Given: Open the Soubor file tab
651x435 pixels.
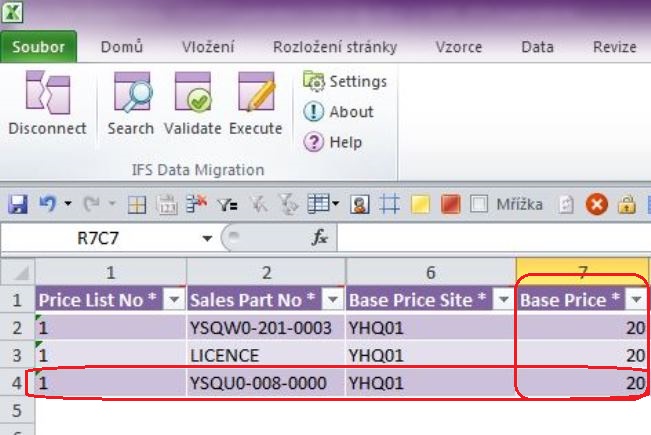Looking at the screenshot, I should pyautogui.click(x=39, y=46).
